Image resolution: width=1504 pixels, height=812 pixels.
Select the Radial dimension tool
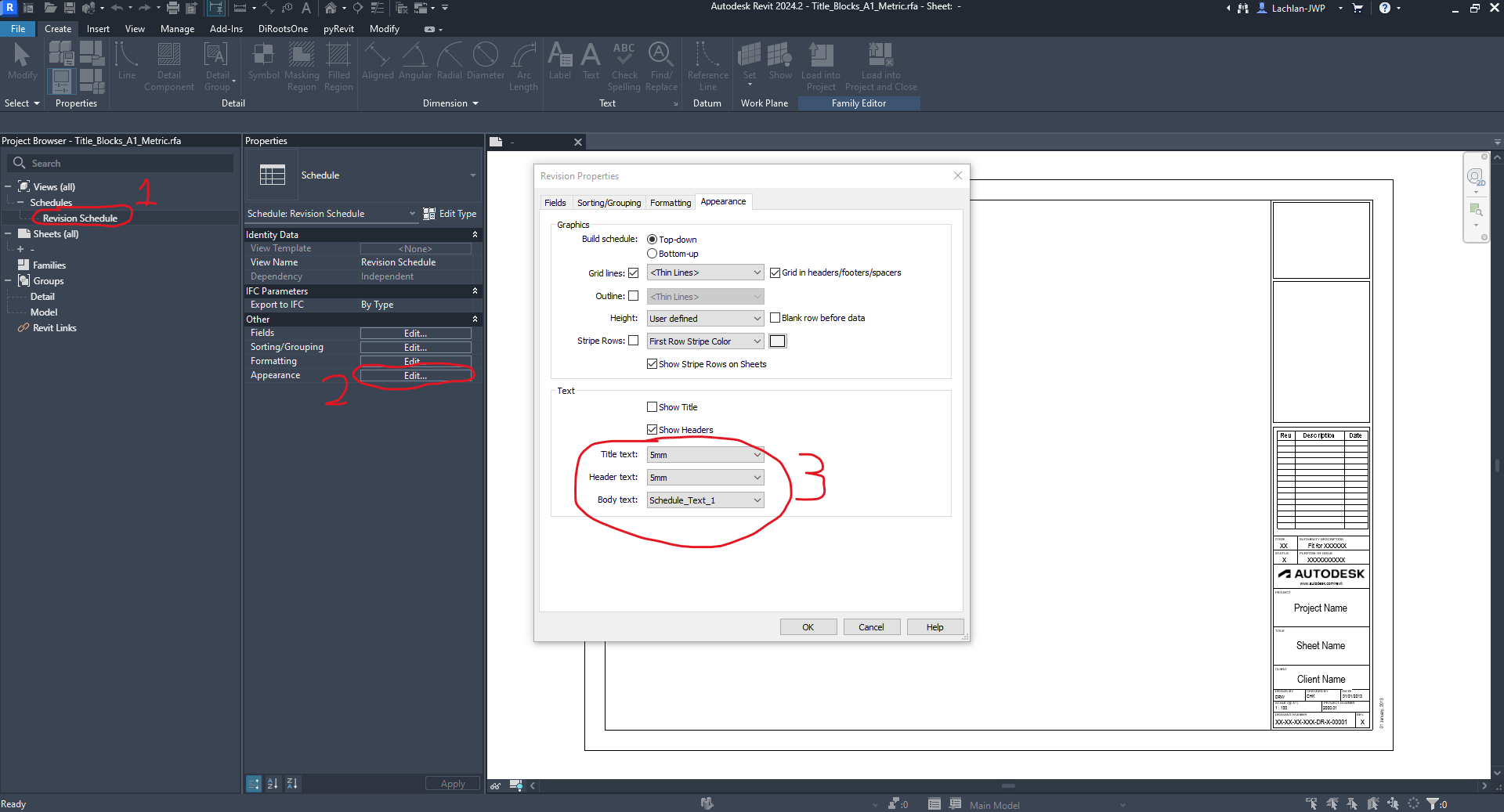(x=449, y=61)
